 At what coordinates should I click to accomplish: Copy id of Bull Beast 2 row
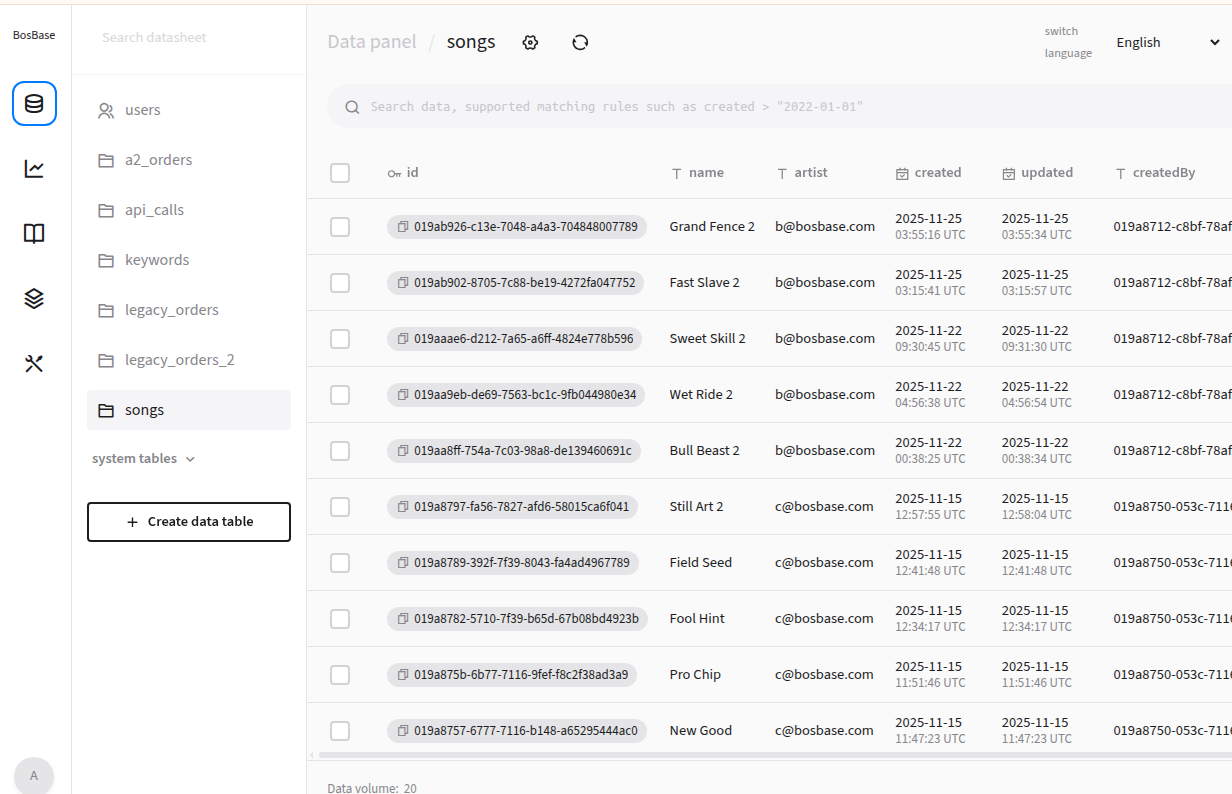[x=403, y=451]
